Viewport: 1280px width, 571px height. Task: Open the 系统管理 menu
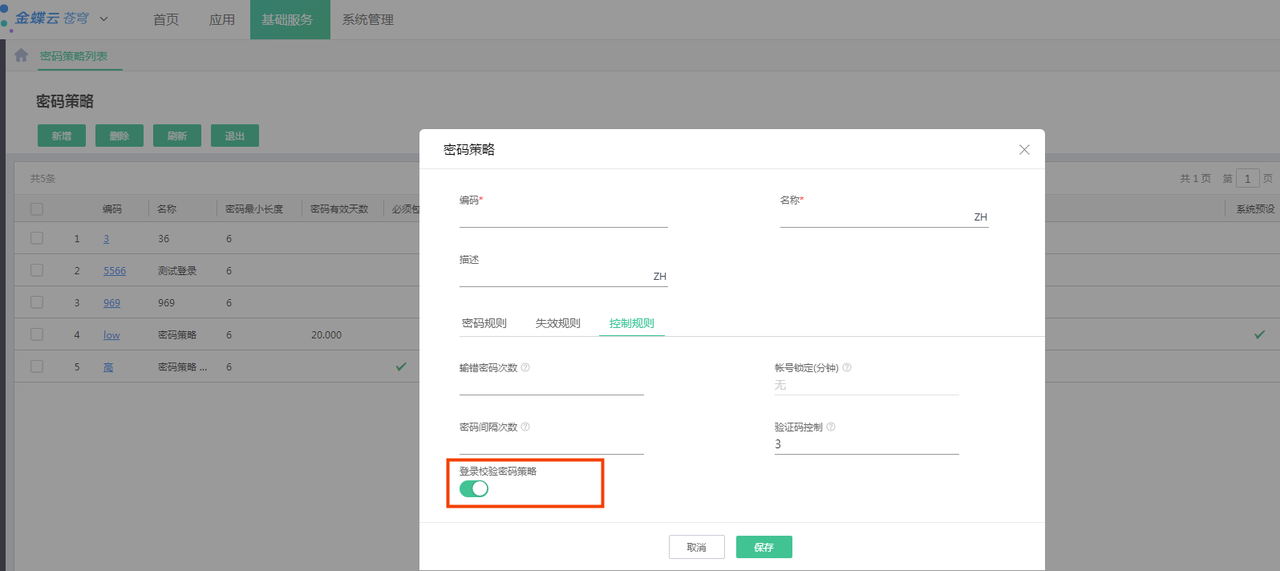click(x=368, y=19)
